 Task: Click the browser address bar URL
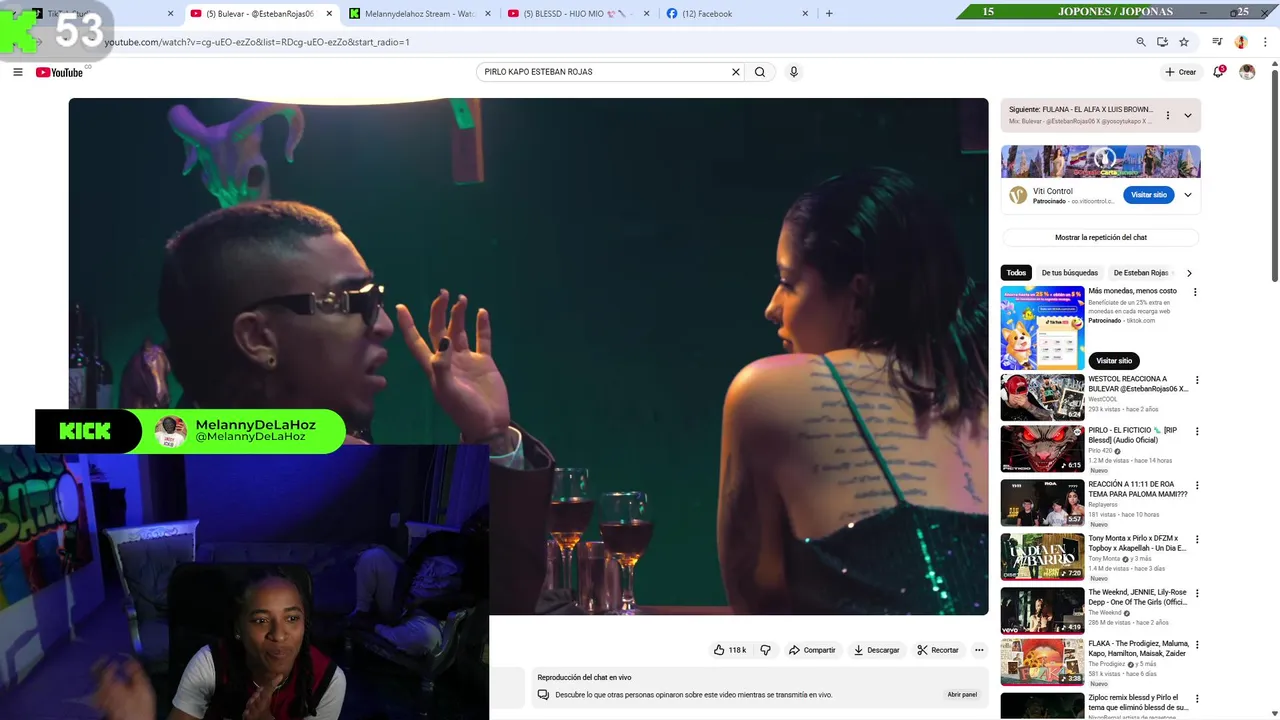tap(258, 42)
